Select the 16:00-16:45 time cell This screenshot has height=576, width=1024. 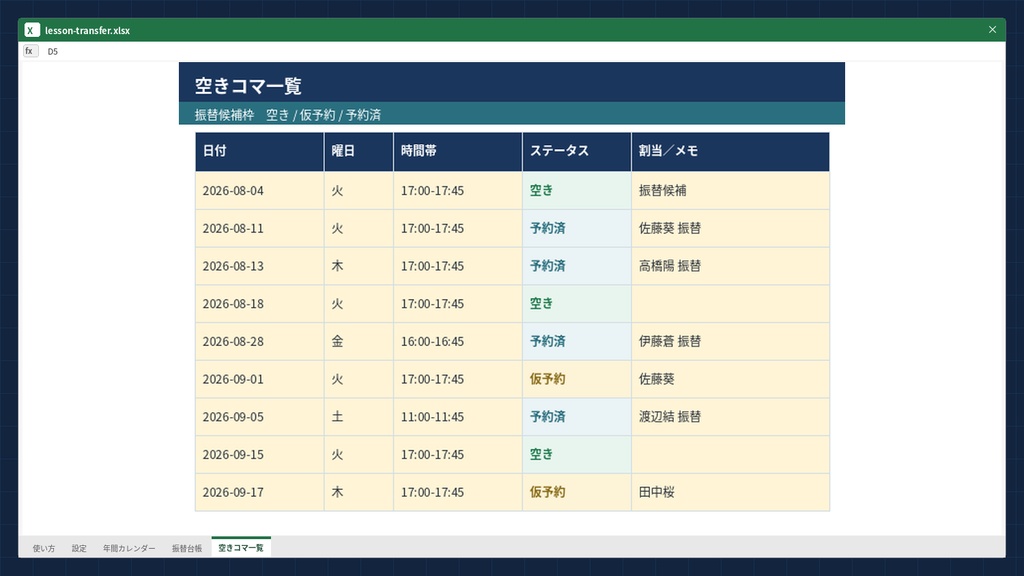(x=458, y=342)
